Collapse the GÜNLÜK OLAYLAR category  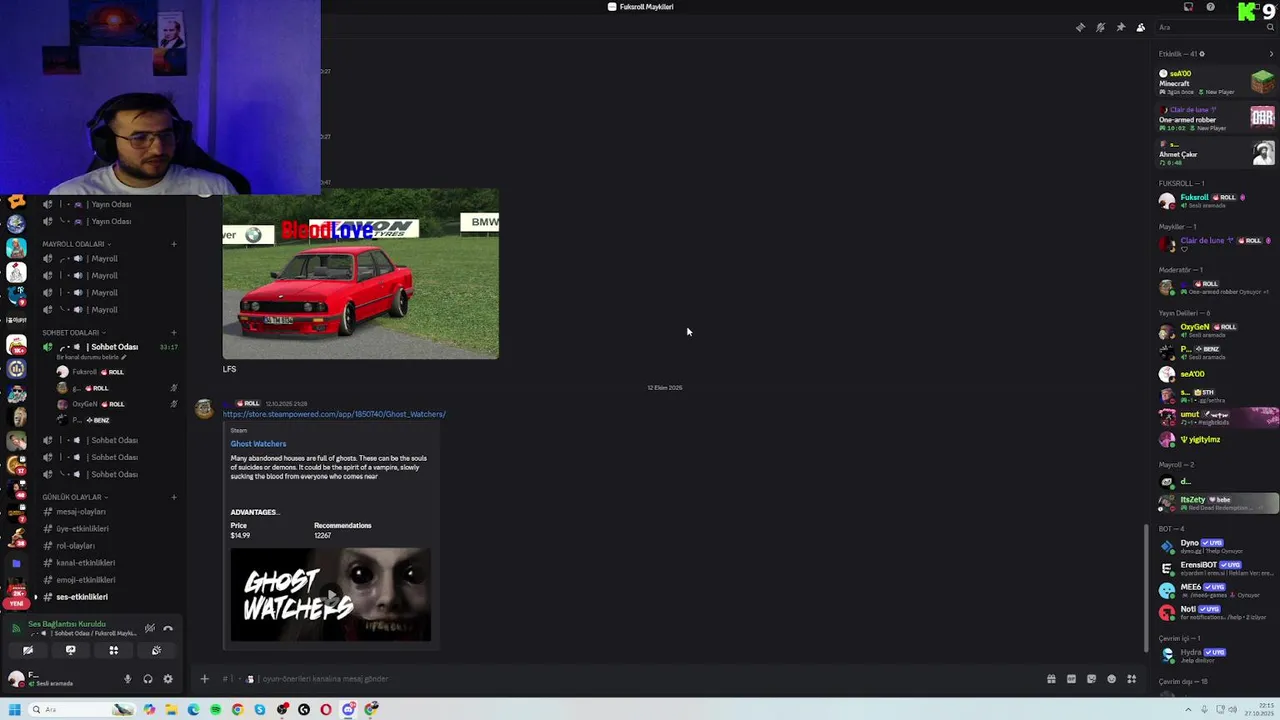pyautogui.click(x=74, y=497)
